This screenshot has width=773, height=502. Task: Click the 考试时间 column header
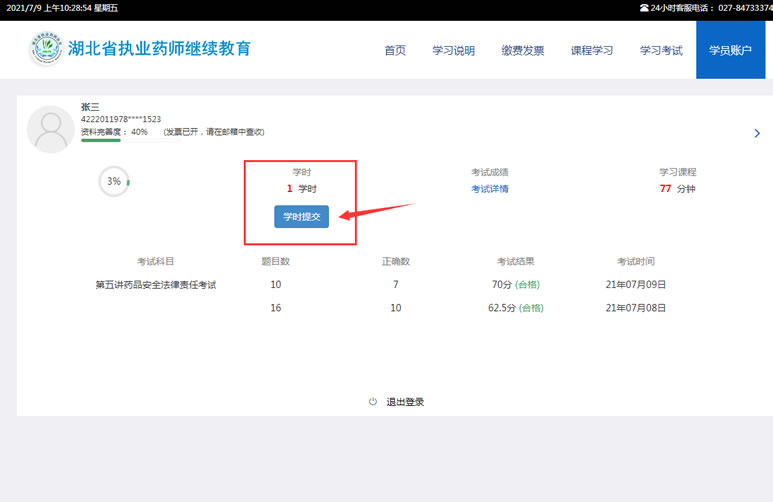636,261
